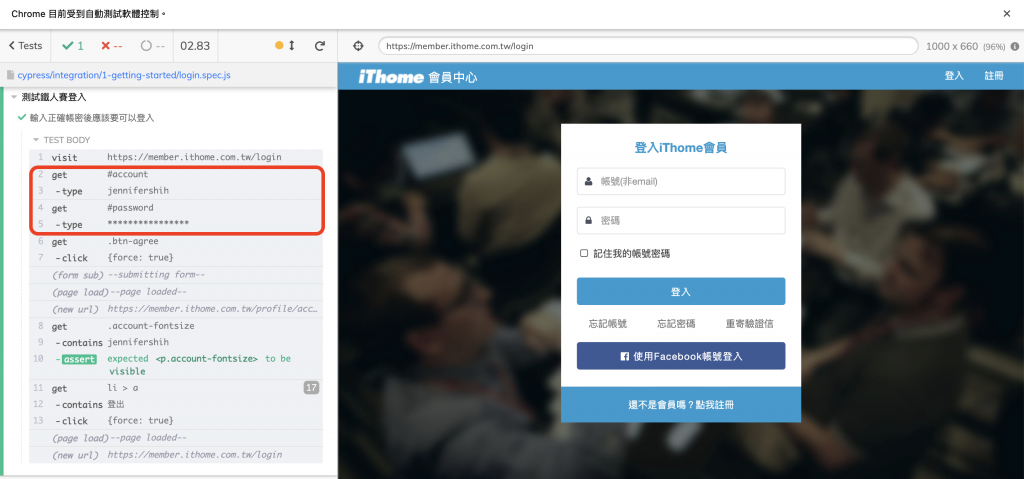Select the visit command row

176,157
